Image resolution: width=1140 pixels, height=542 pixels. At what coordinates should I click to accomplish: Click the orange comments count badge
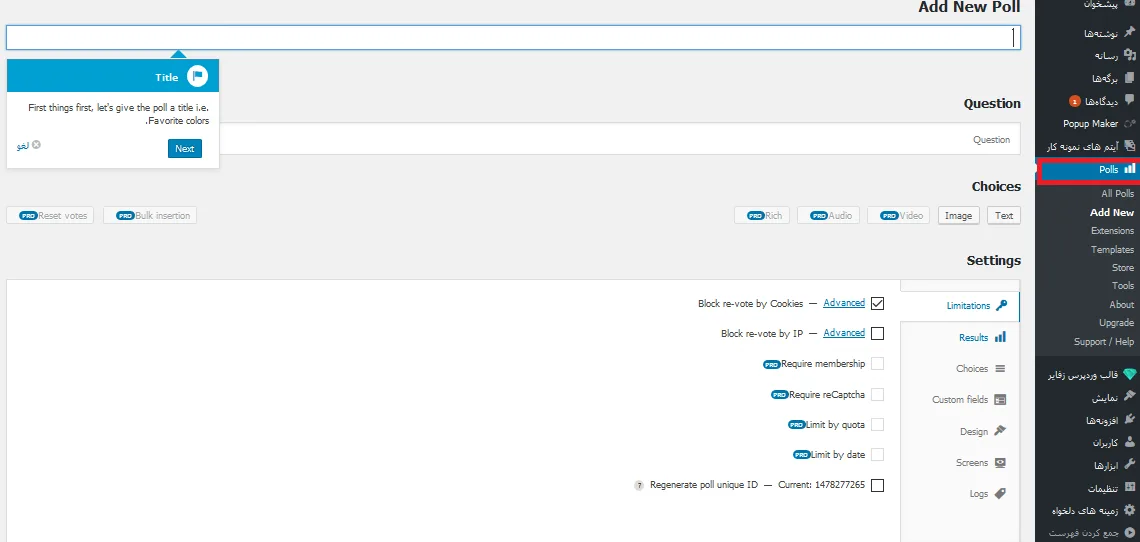point(1075,101)
